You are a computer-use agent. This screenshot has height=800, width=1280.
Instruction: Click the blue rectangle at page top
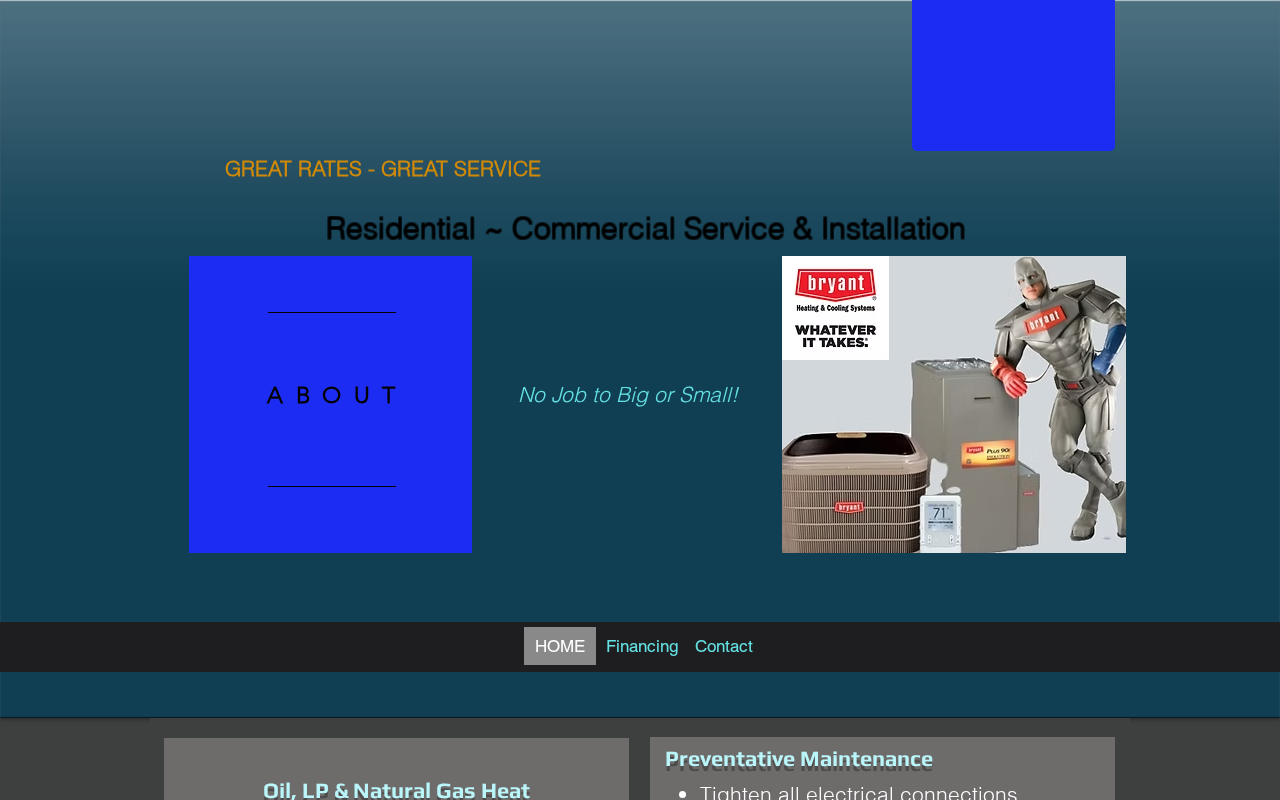[1013, 75]
